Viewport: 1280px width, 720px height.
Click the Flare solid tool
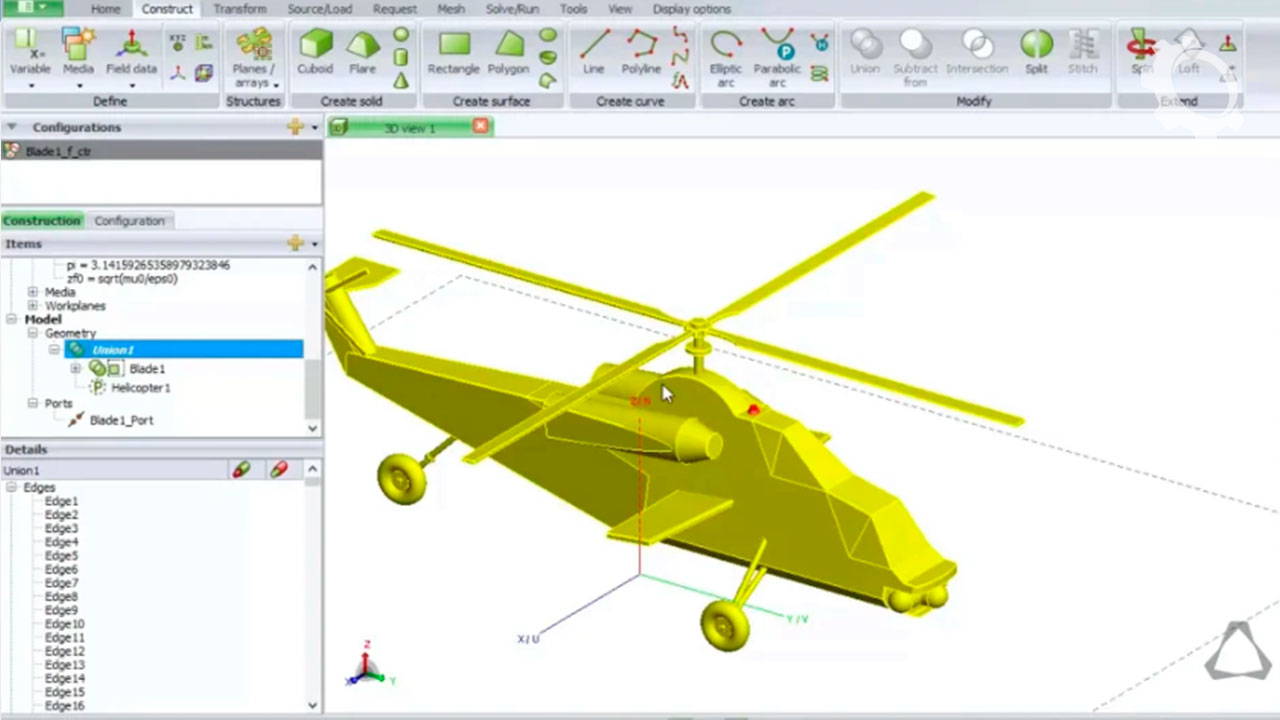(362, 52)
